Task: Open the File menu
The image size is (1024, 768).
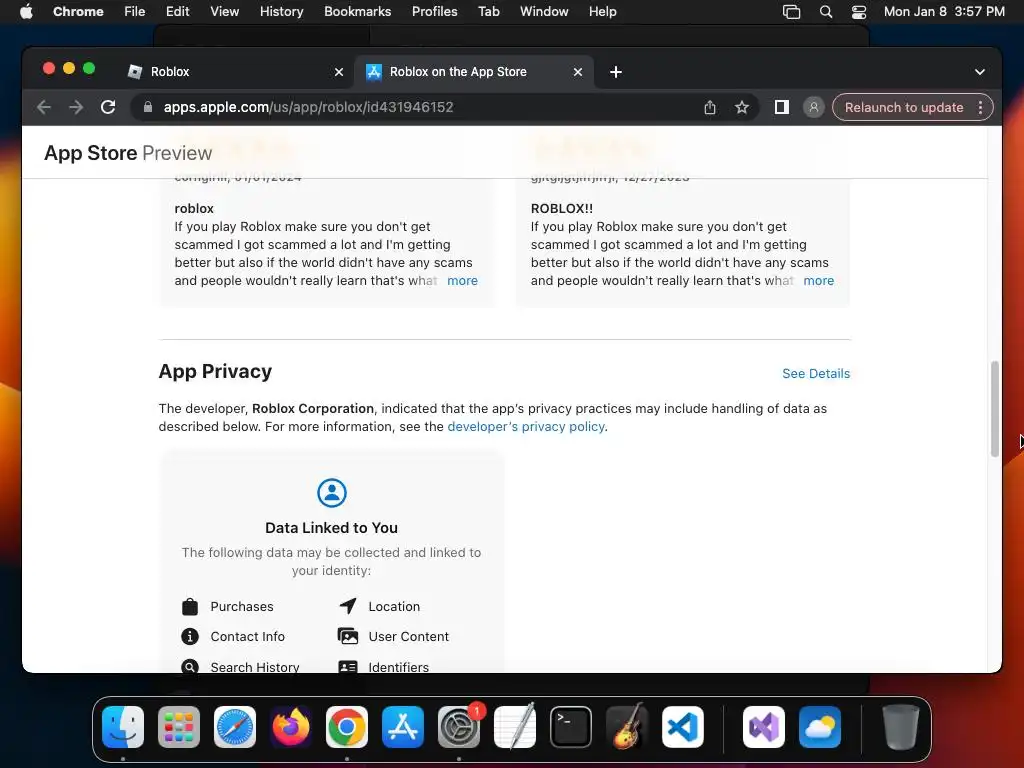Action: point(135,12)
